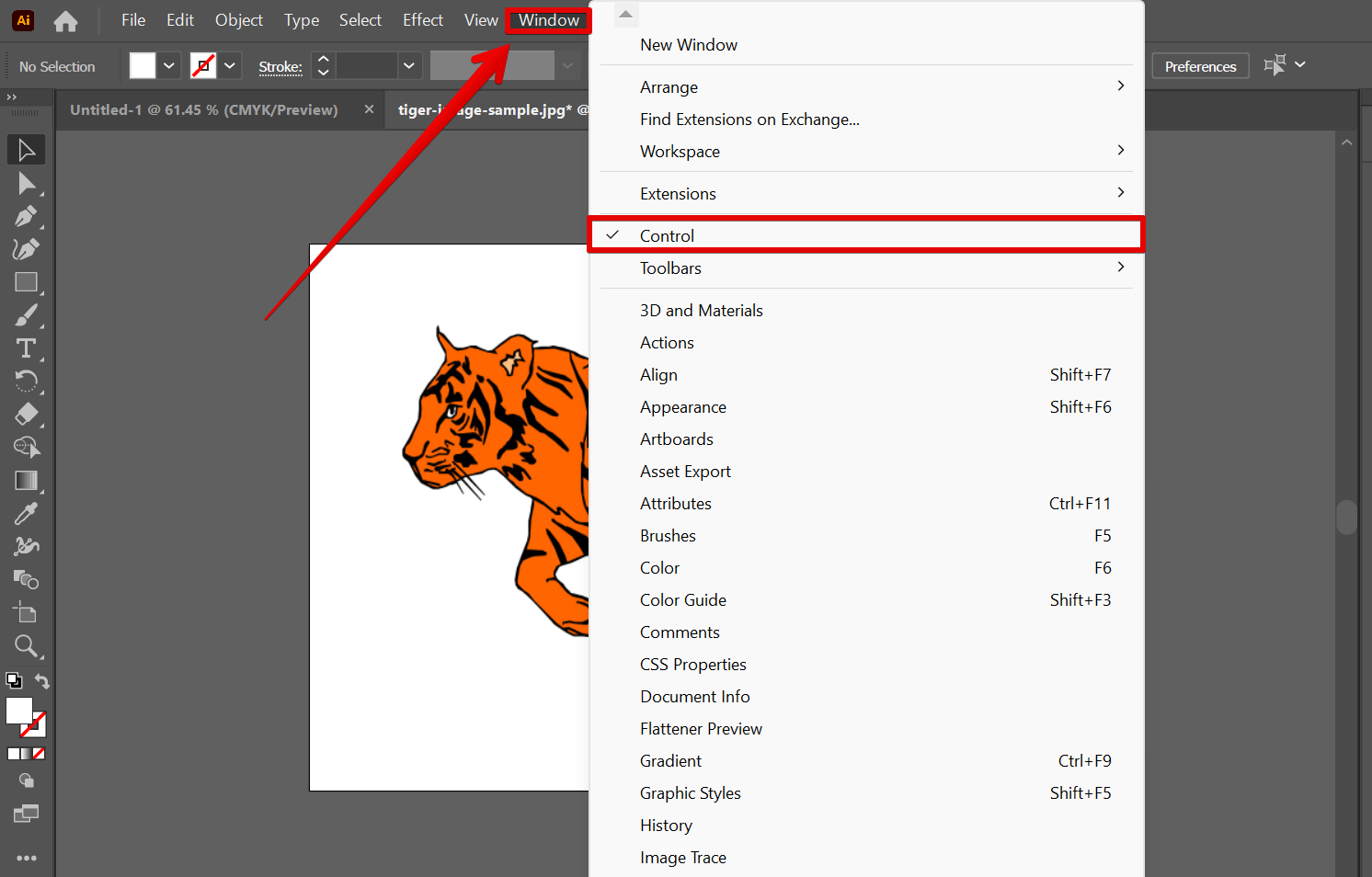Select the Rectangle tool

coord(26,282)
